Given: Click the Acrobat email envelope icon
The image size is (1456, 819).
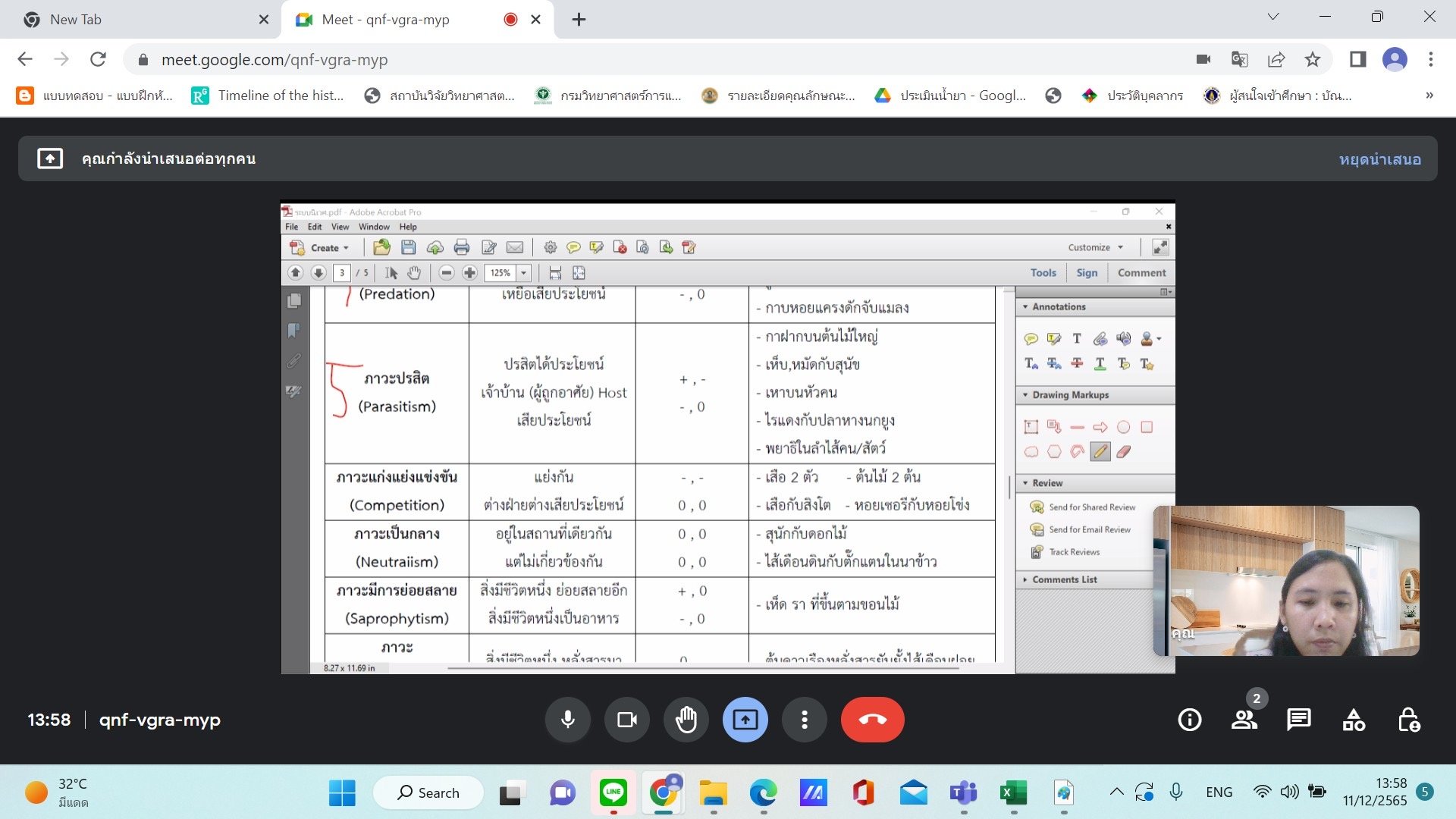Looking at the screenshot, I should click(515, 247).
